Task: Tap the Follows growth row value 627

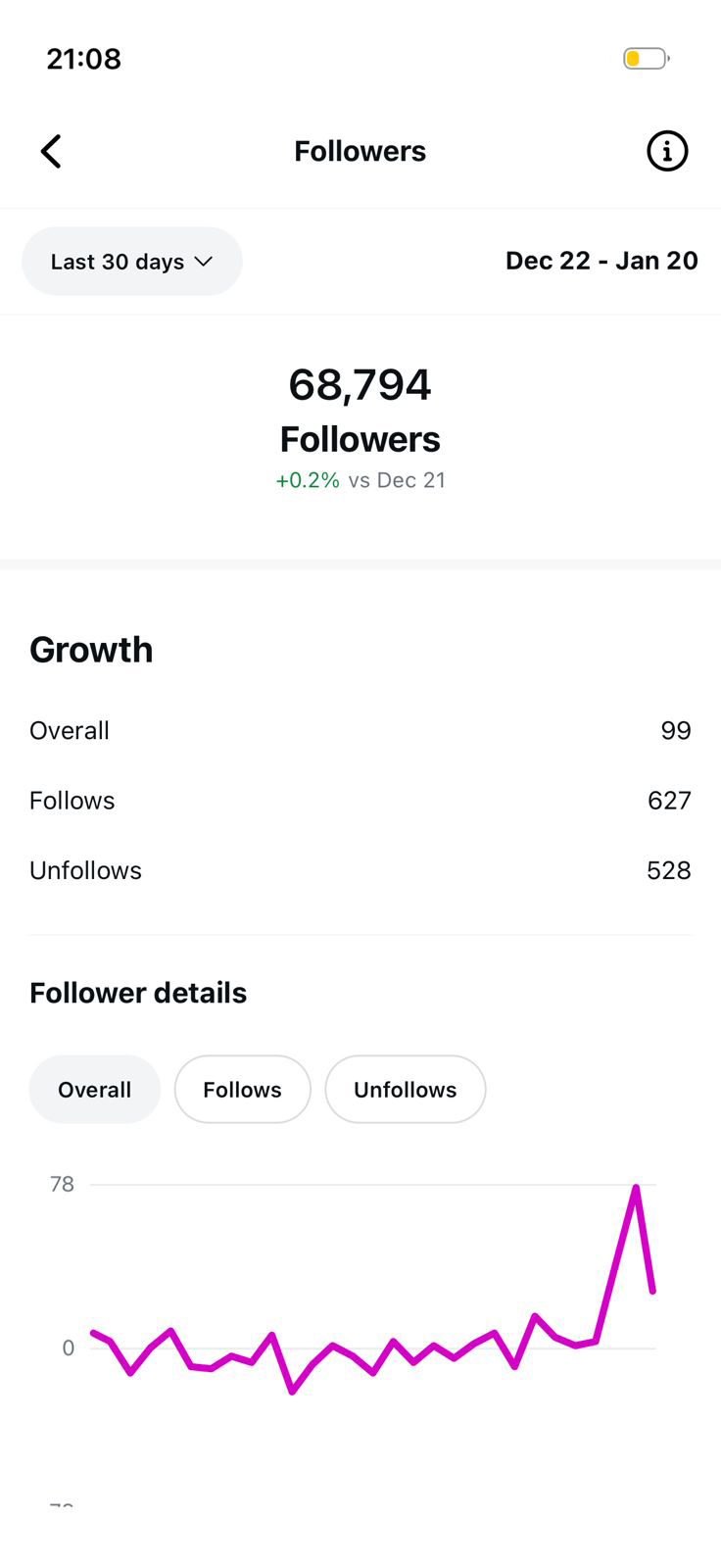Action: [x=669, y=801]
